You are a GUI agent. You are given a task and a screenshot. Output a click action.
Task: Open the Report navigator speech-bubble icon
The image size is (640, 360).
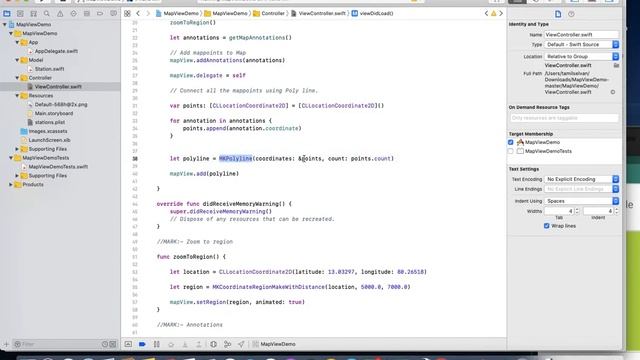(113, 13)
